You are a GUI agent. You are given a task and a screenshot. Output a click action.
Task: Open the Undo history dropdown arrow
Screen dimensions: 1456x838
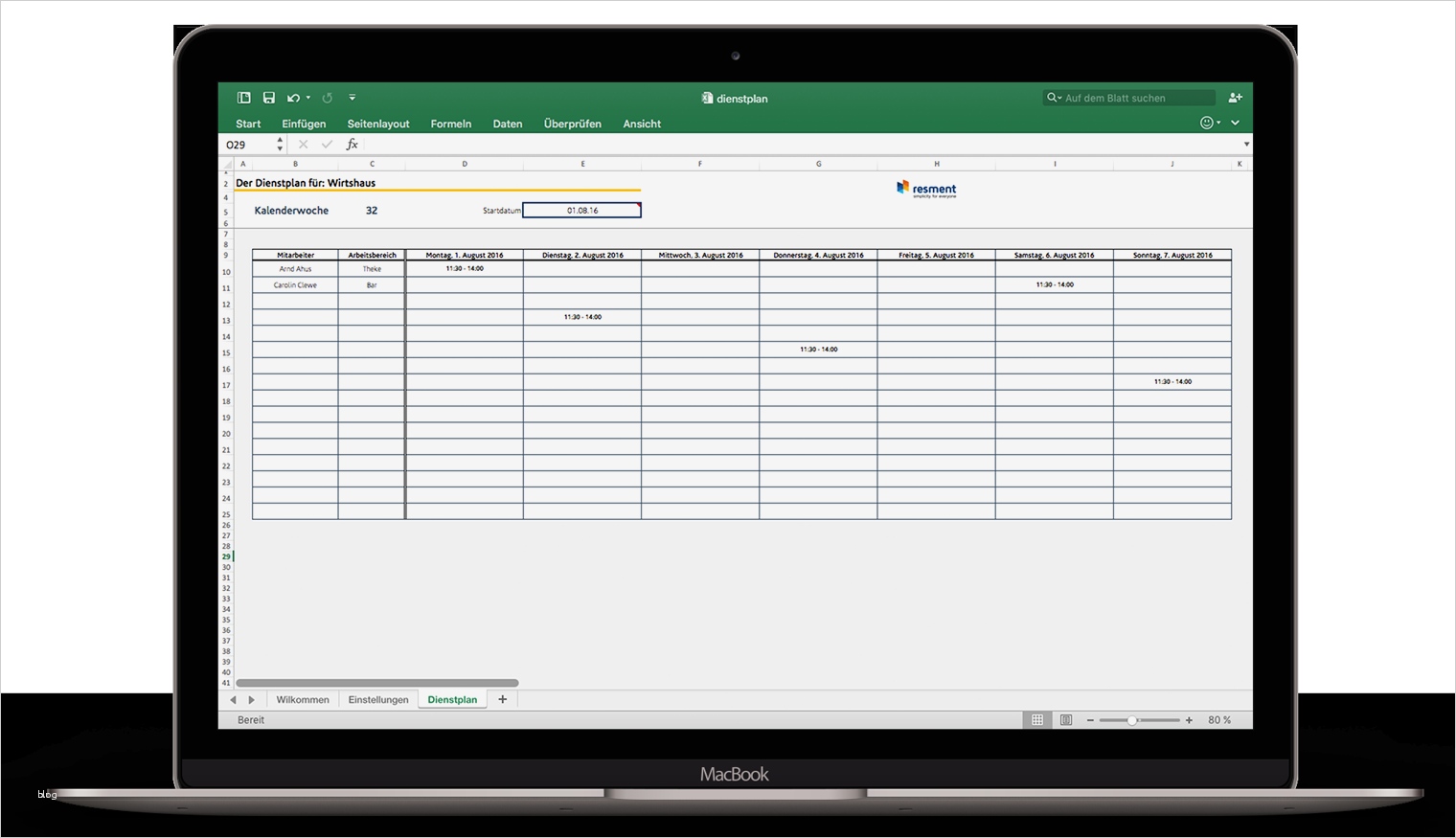(307, 97)
